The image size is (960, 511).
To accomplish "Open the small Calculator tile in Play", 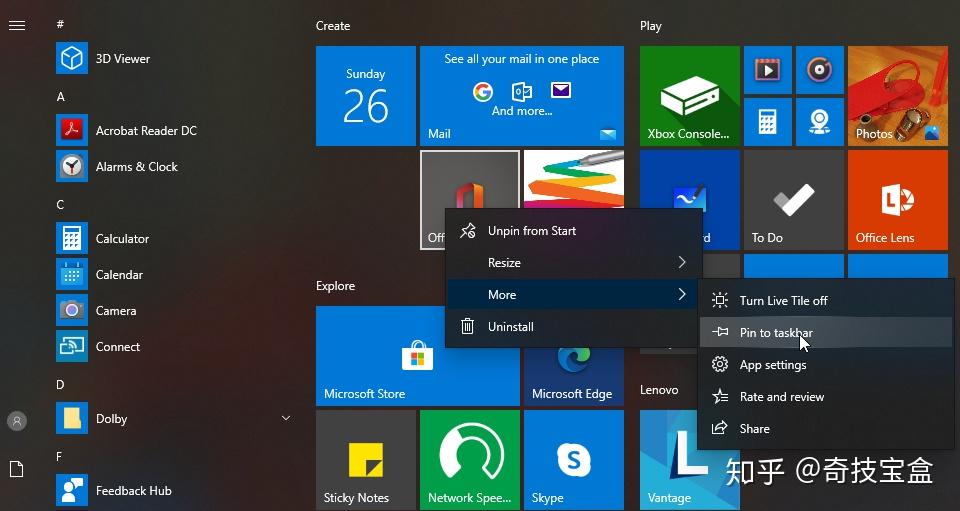I will (768, 122).
